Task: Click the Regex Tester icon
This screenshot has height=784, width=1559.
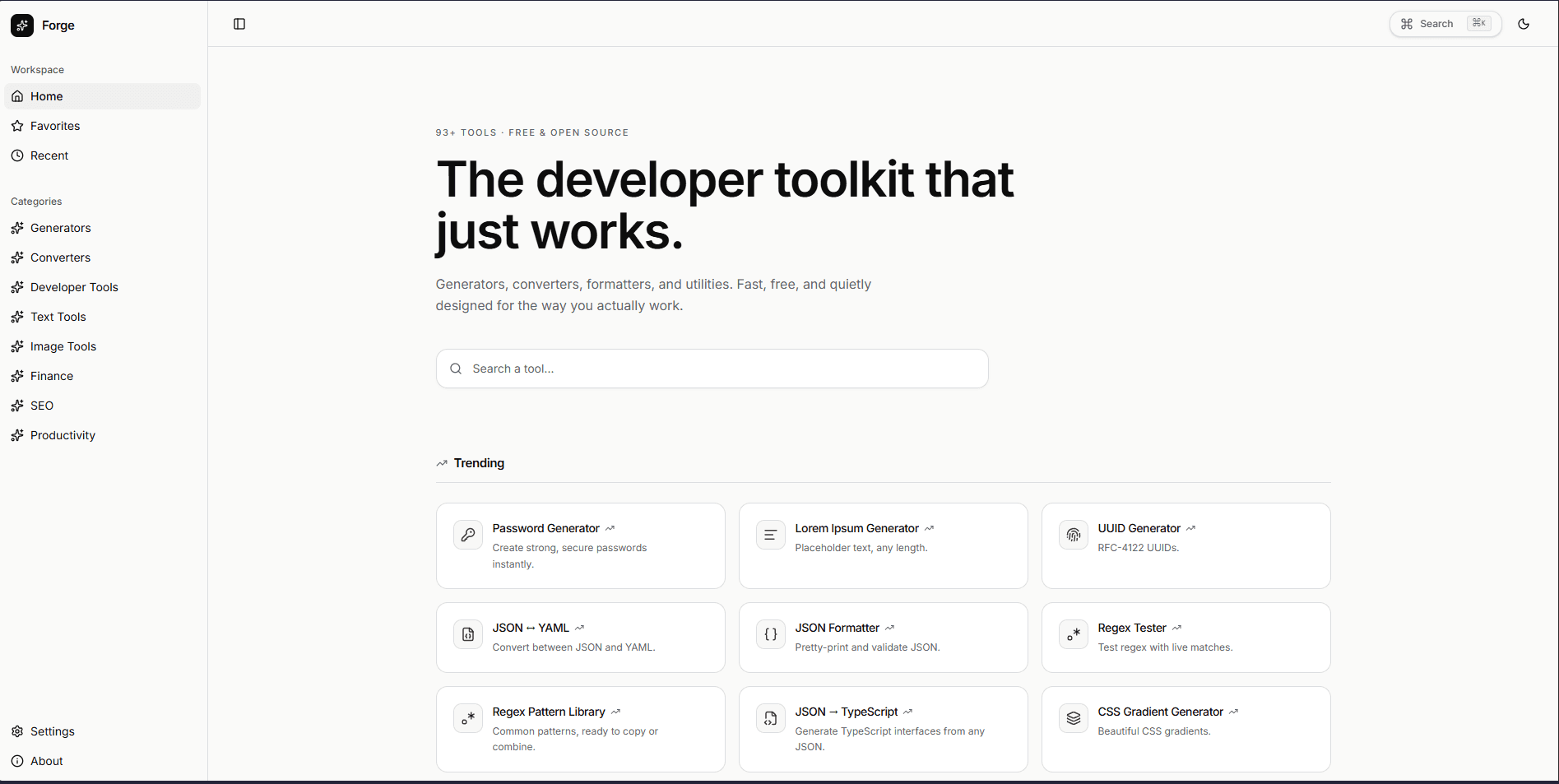Action: click(x=1074, y=634)
